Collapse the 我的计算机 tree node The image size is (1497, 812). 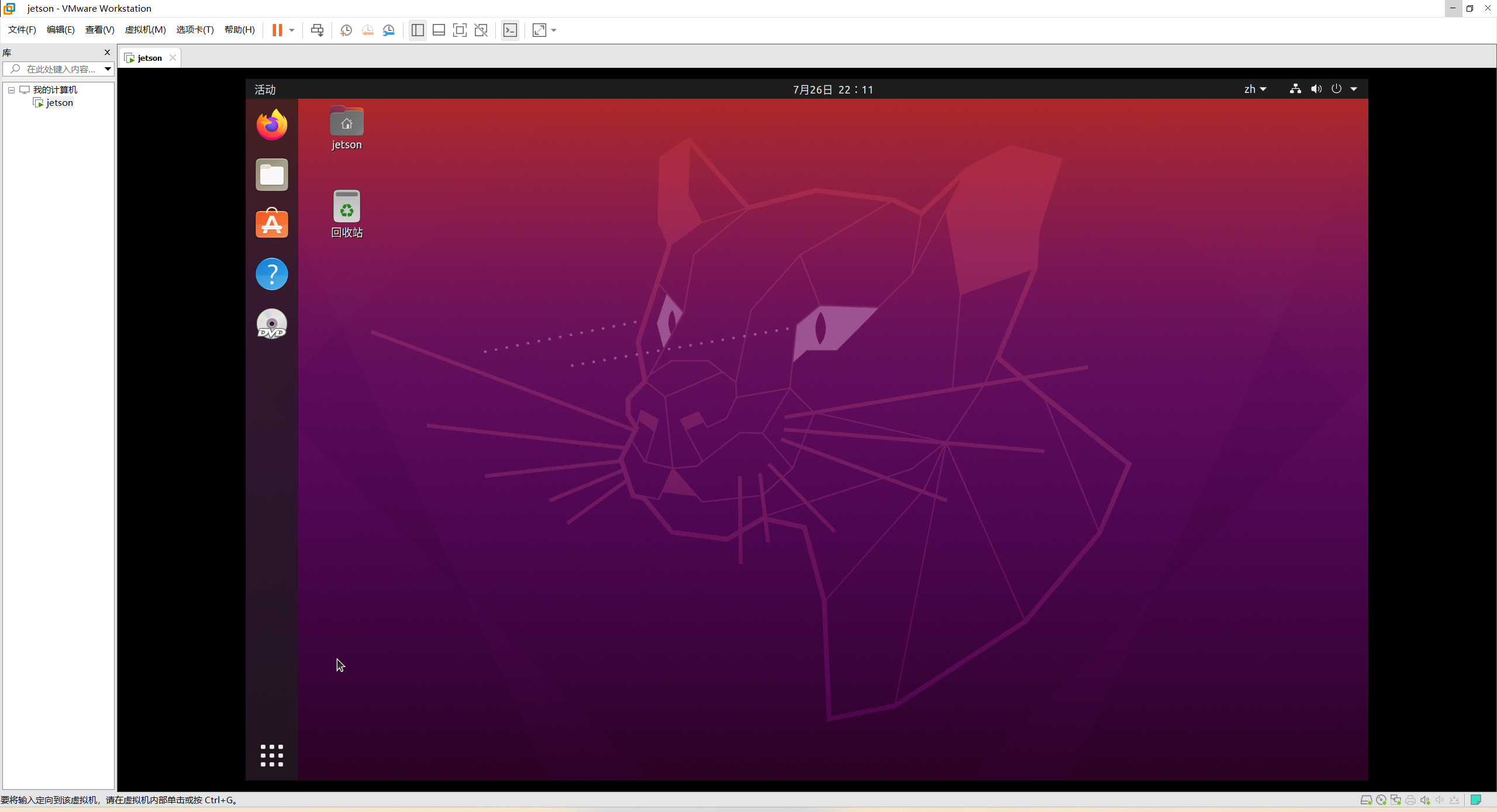[11, 90]
